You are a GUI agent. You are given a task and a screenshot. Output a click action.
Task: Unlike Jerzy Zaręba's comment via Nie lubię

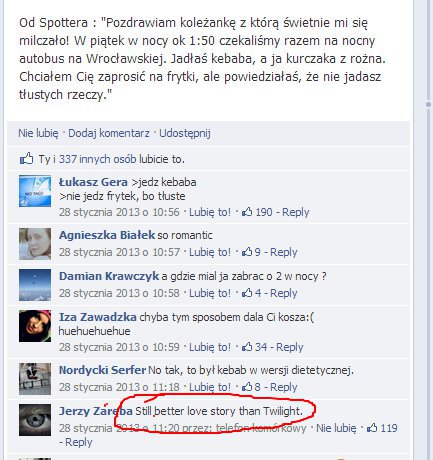point(336,428)
